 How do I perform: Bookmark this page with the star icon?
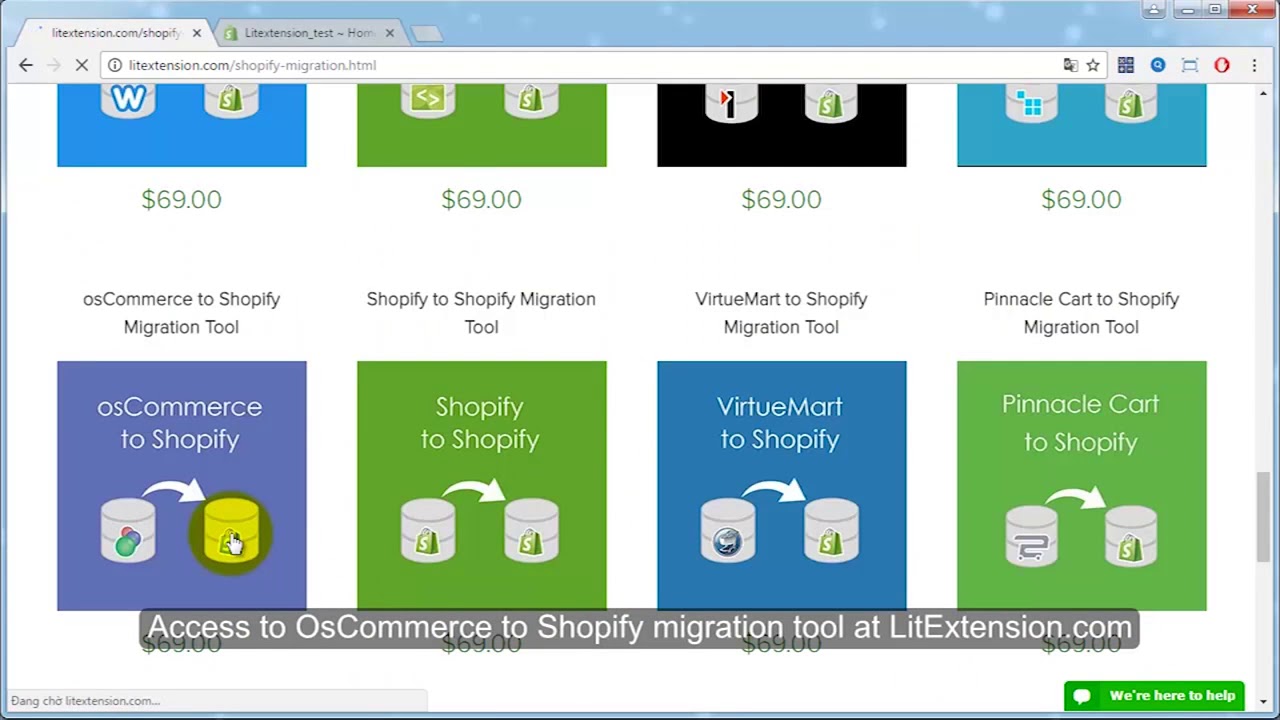(1093, 65)
